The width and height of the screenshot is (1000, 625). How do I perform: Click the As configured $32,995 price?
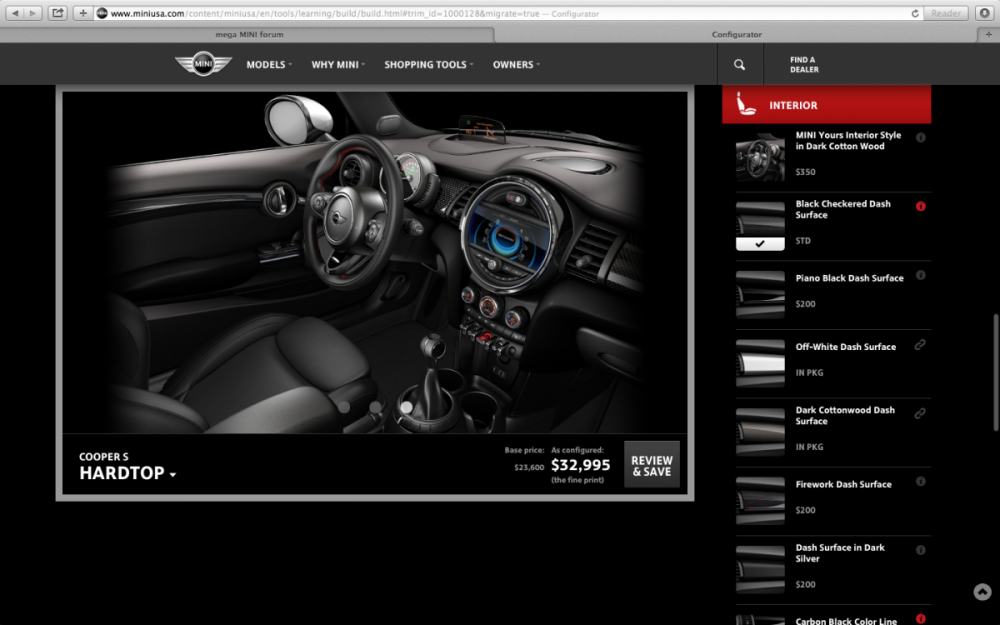click(580, 465)
